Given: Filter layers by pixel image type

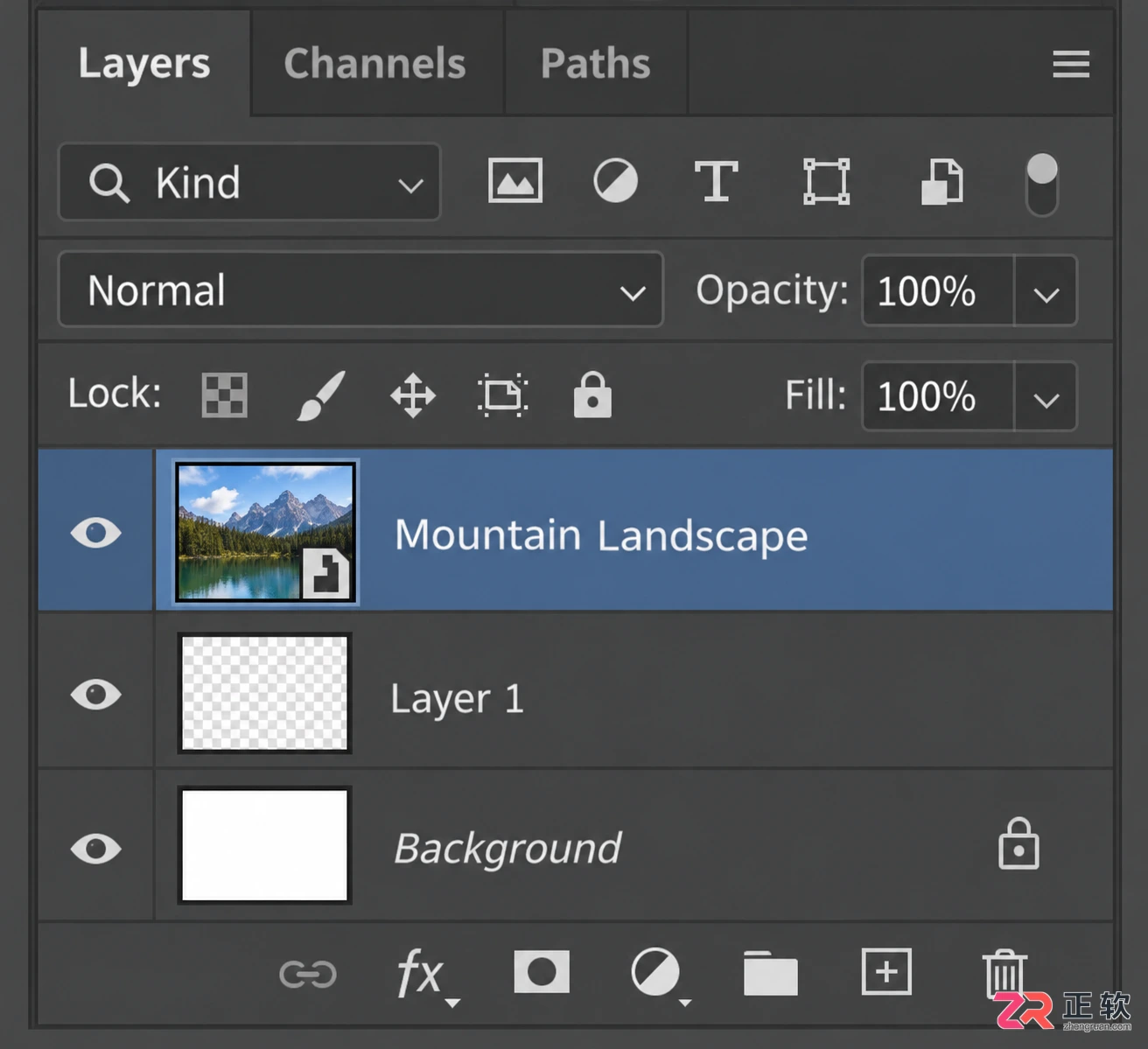Looking at the screenshot, I should coord(514,181).
